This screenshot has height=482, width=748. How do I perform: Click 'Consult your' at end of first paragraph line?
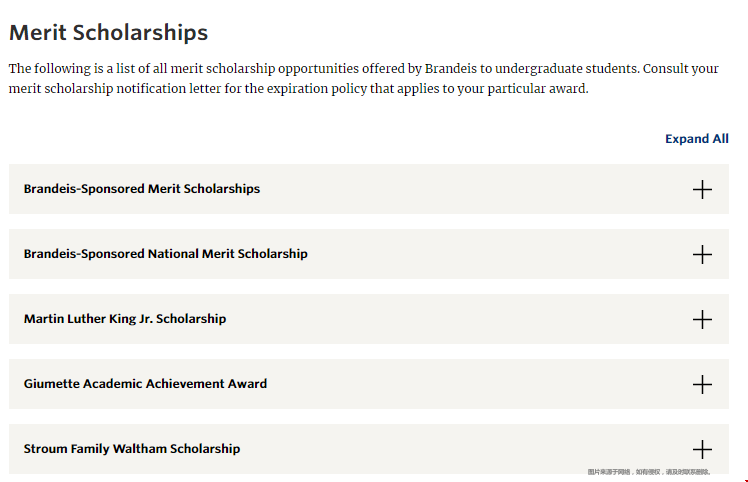pos(681,69)
